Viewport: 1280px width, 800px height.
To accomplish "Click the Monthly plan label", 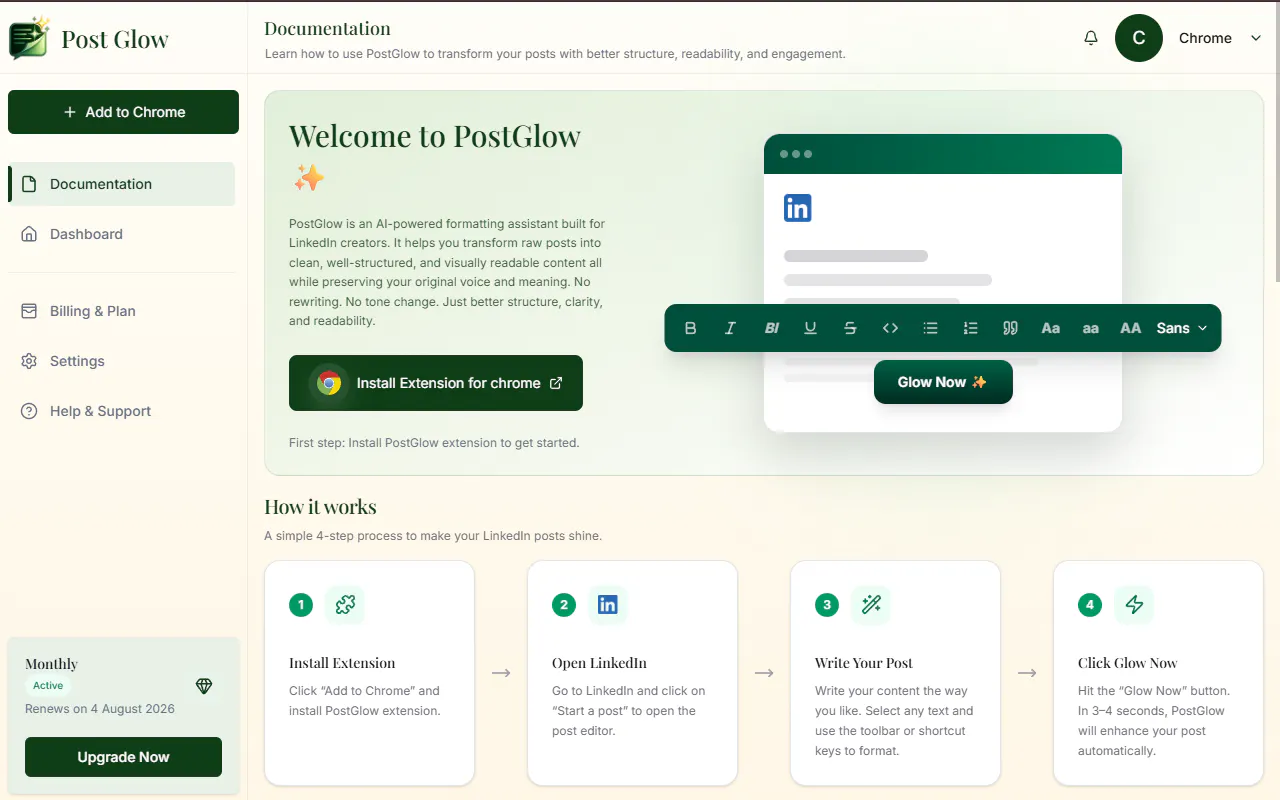I will pyautogui.click(x=51, y=664).
